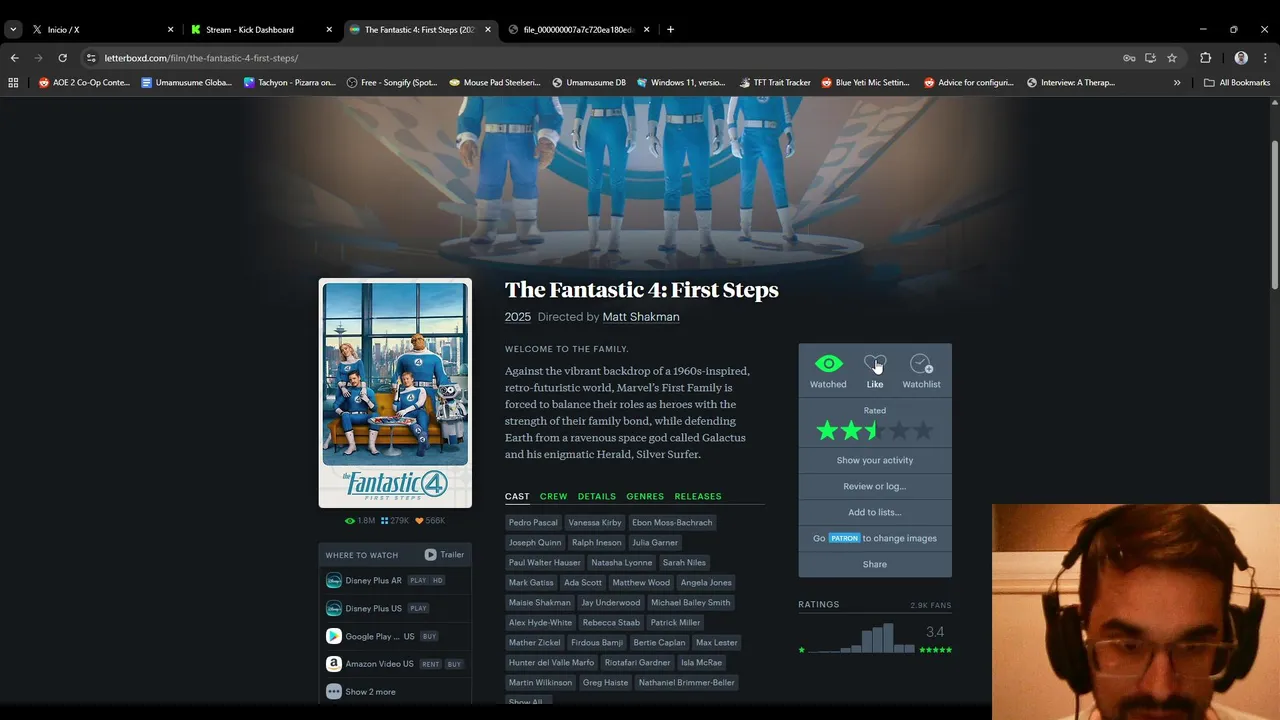The height and width of the screenshot is (720, 1280).
Task: Like the film with the heart icon
Action: [x=875, y=364]
